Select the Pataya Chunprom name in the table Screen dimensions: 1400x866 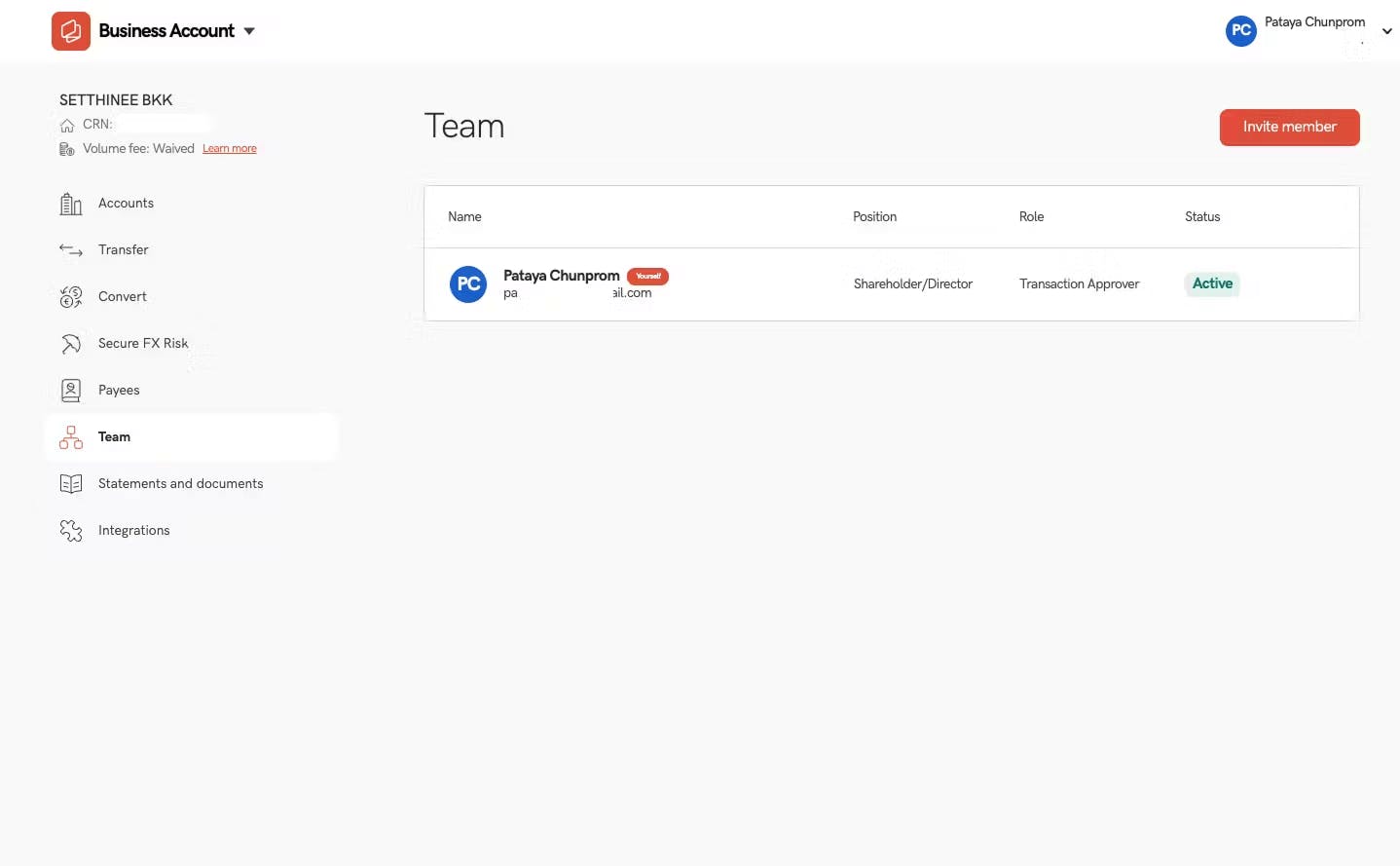561,276
